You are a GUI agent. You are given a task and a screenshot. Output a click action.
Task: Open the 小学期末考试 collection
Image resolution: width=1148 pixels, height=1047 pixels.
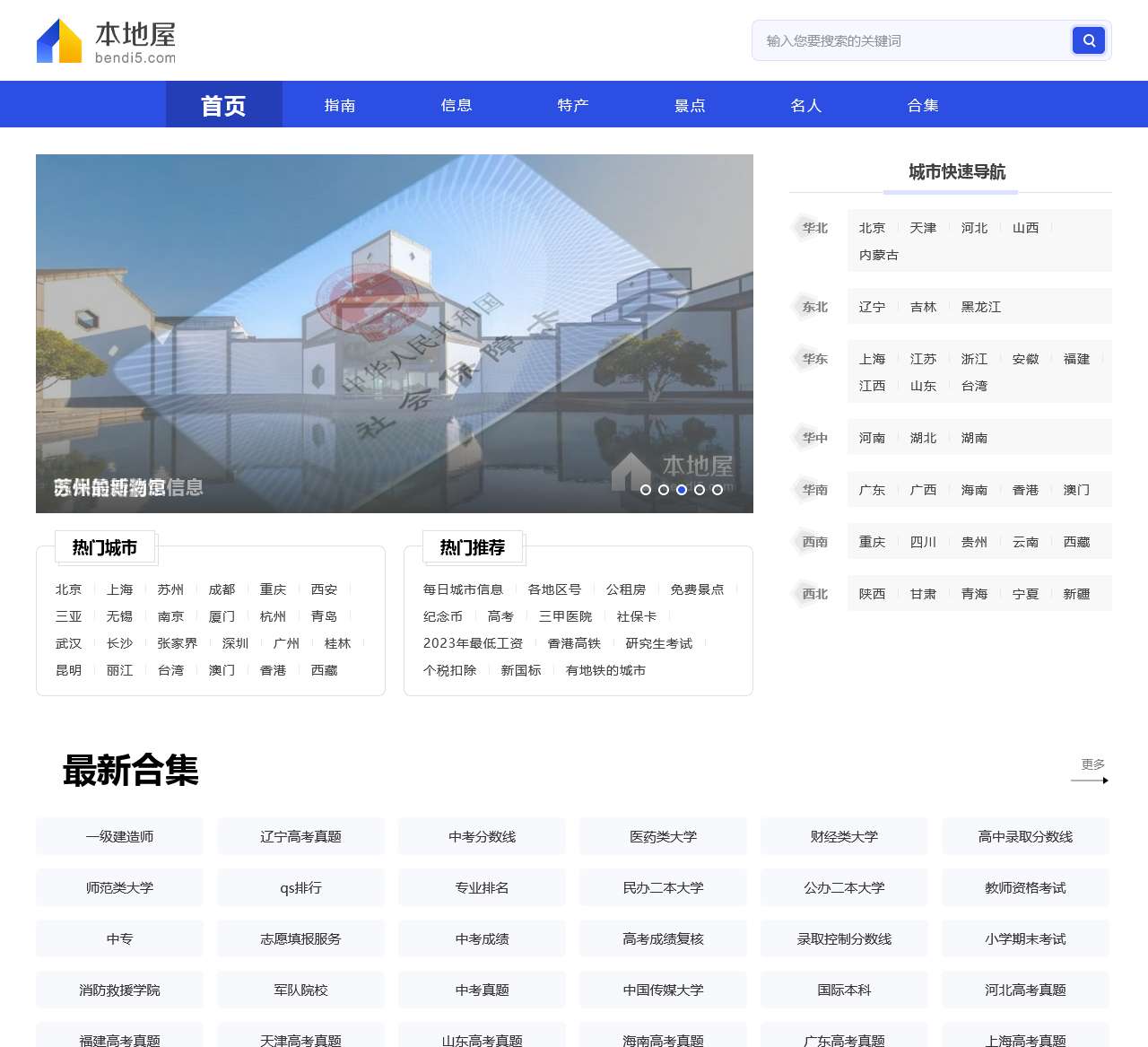click(x=1025, y=938)
